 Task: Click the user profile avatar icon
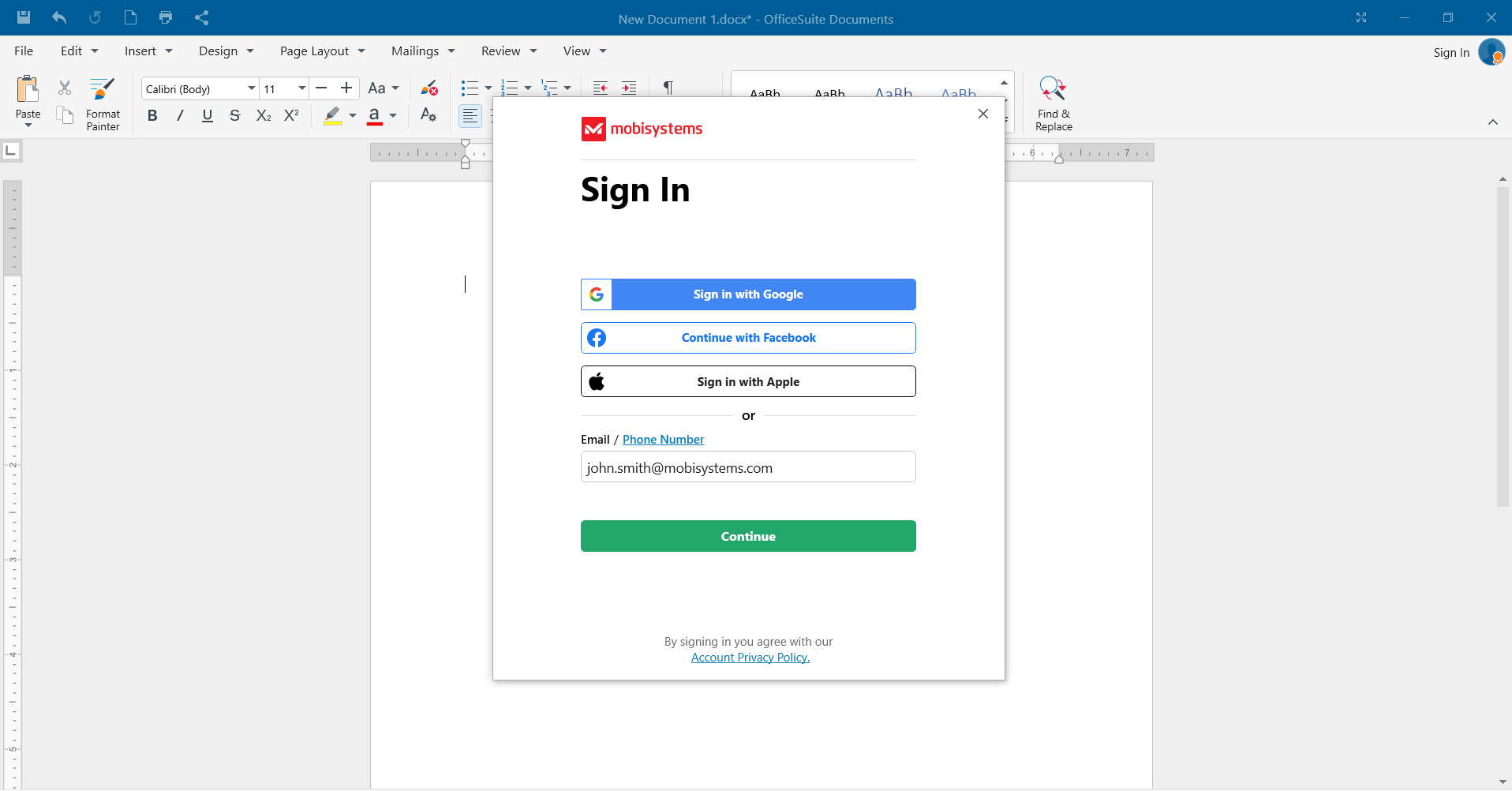pos(1491,52)
